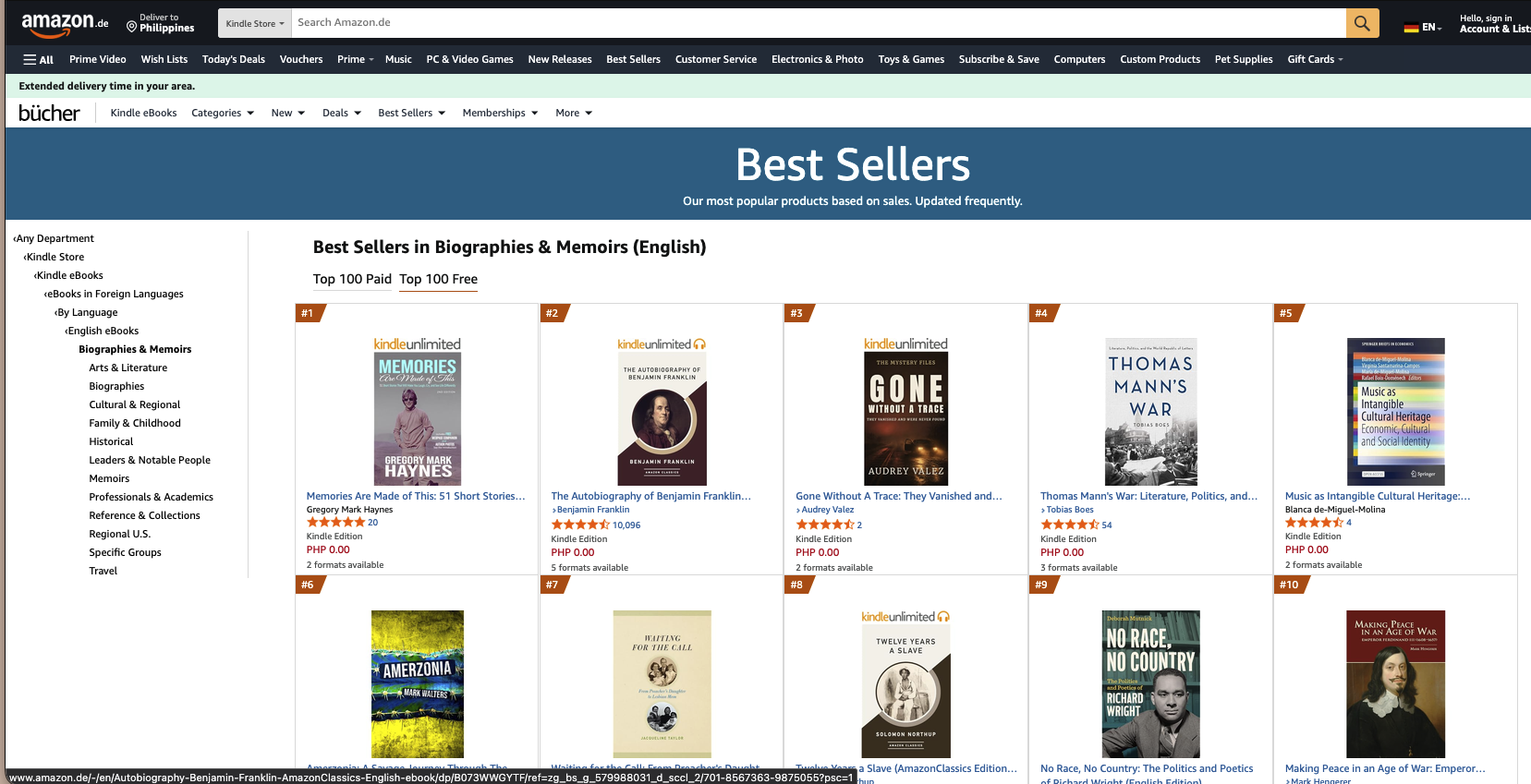The width and height of the screenshot is (1531, 784).
Task: Expand the Categories dropdown in bücher bar
Action: pos(223,113)
